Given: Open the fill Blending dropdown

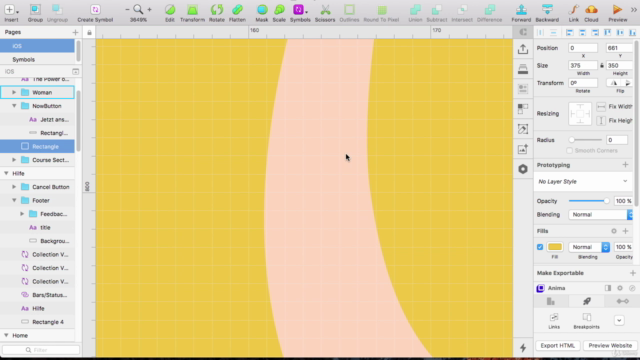Looking at the screenshot, I should (x=589, y=247).
